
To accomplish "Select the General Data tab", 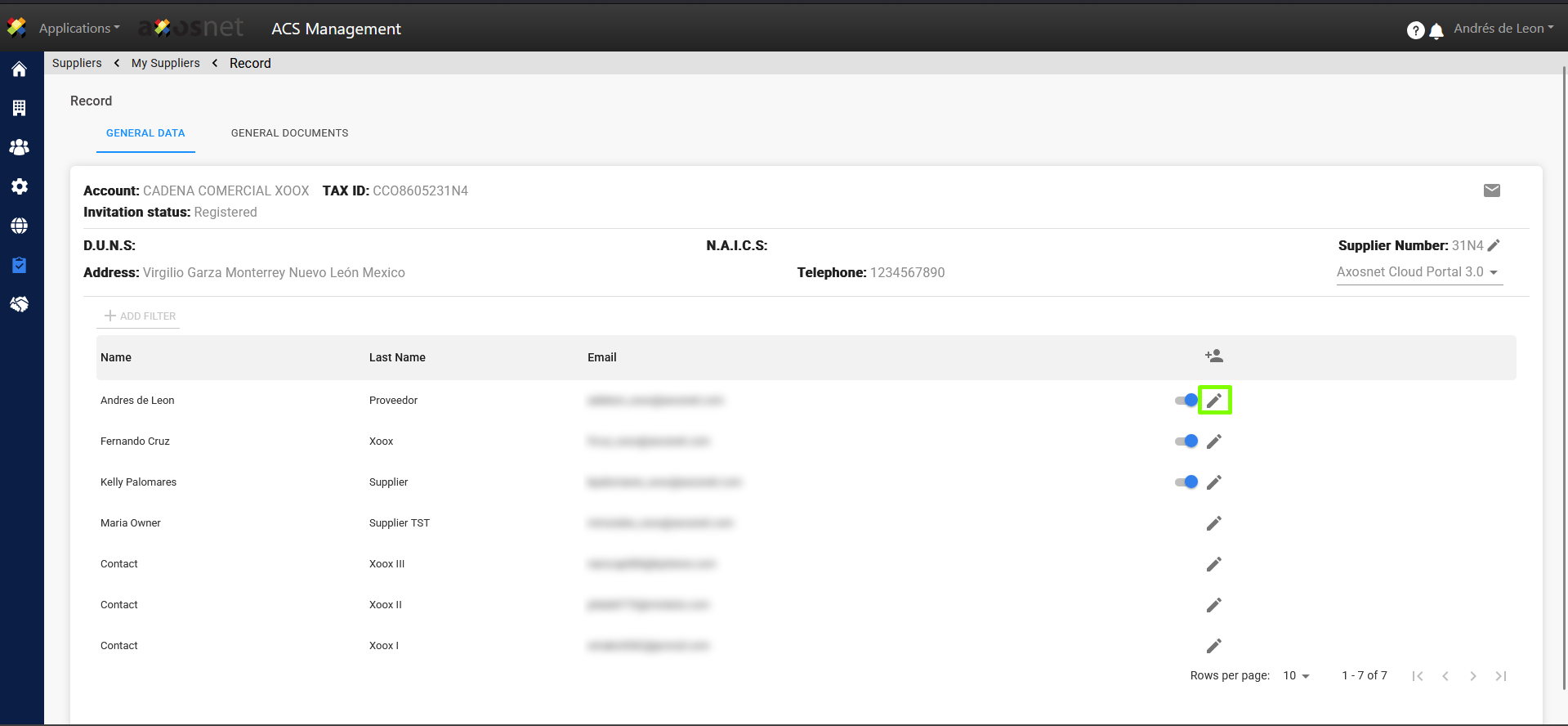I will (x=145, y=133).
